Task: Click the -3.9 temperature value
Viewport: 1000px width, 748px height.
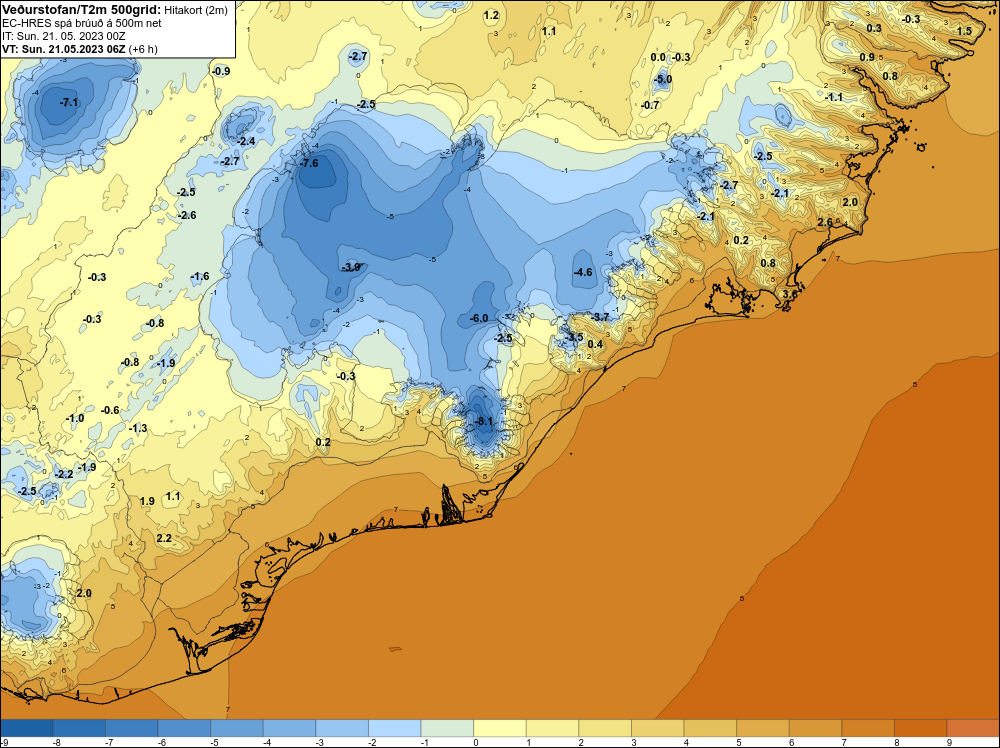Action: coord(351,267)
